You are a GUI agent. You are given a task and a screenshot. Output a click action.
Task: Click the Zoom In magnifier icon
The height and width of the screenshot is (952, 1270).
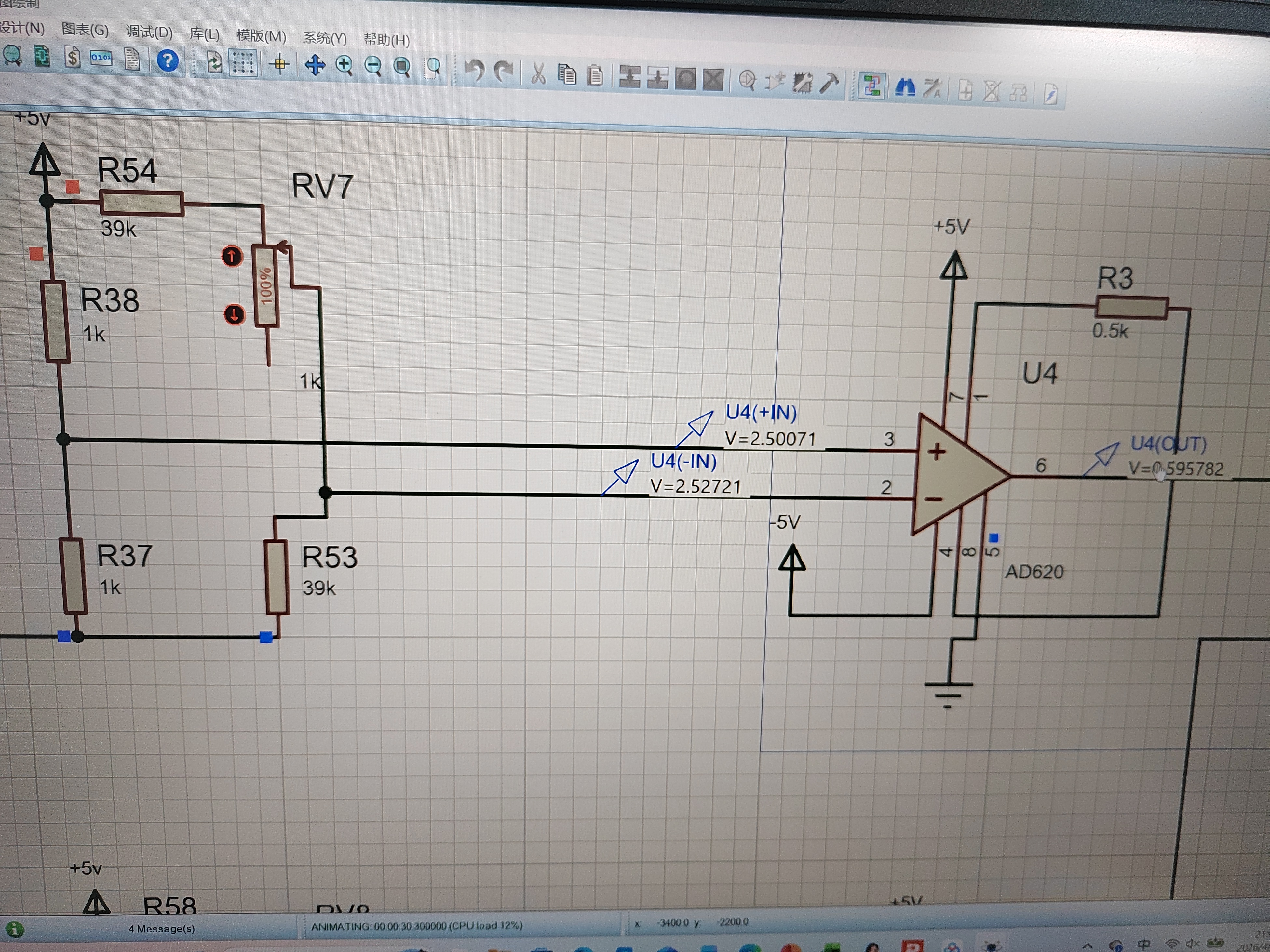[x=344, y=65]
